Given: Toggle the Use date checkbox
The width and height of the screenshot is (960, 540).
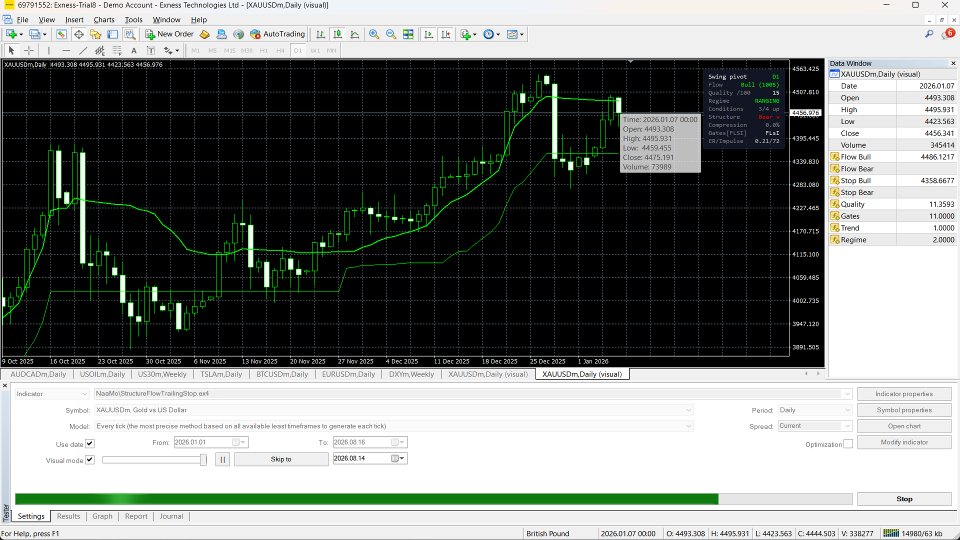Looking at the screenshot, I should [90, 443].
